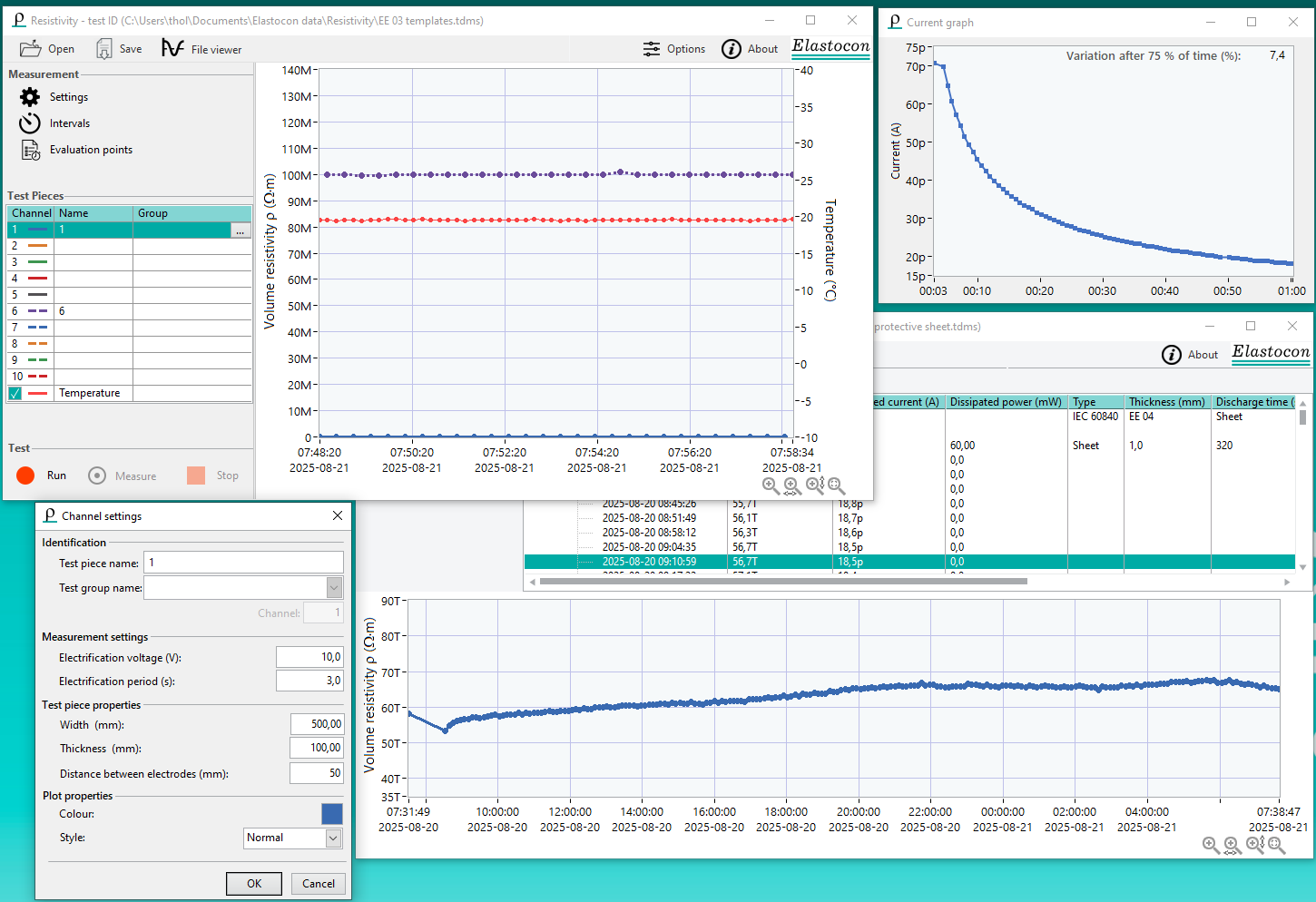Viewport: 1316px width, 902px height.
Task: Select channel 6 row in Test Pieces
Action: [x=91, y=311]
